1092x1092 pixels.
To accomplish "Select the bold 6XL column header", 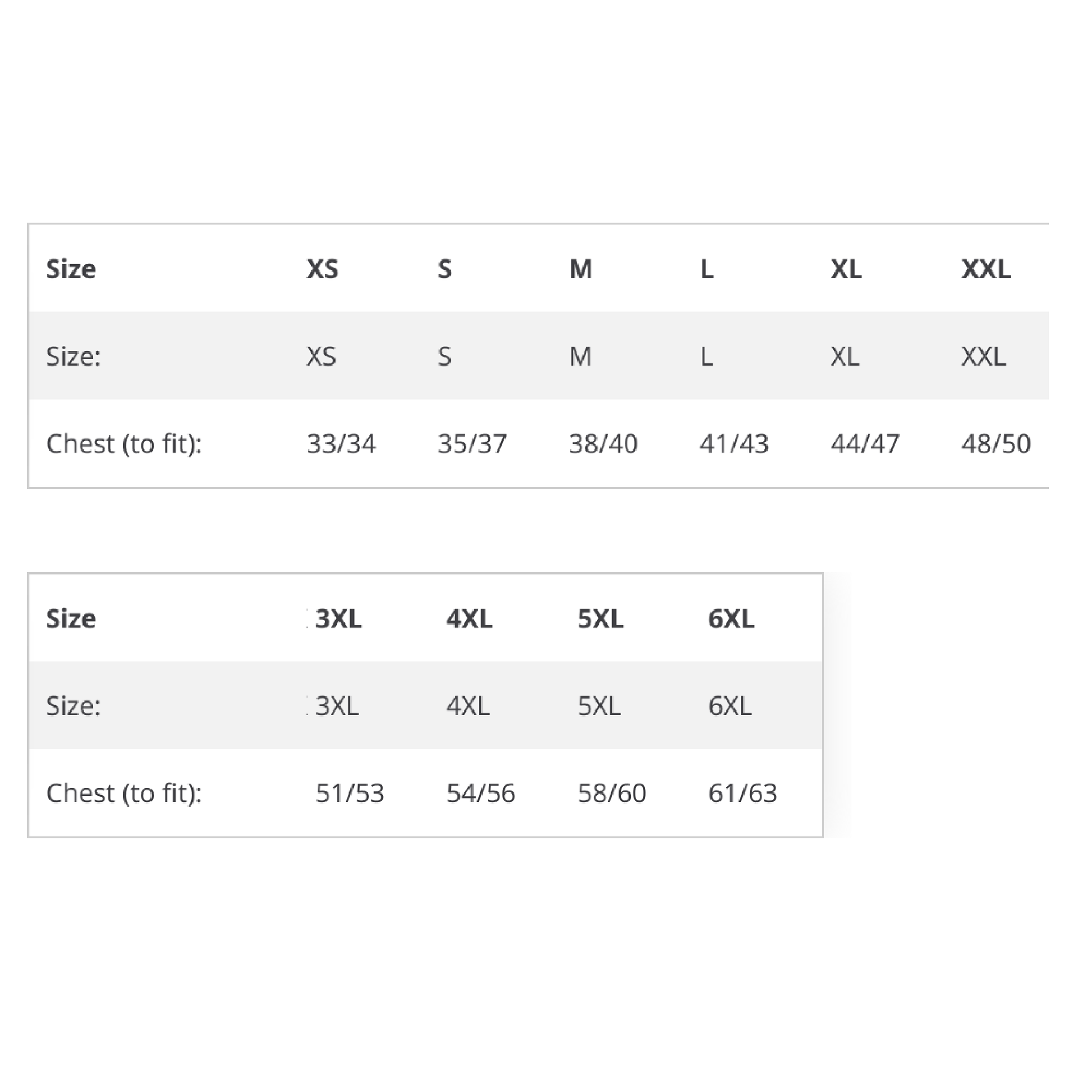I will [x=731, y=618].
